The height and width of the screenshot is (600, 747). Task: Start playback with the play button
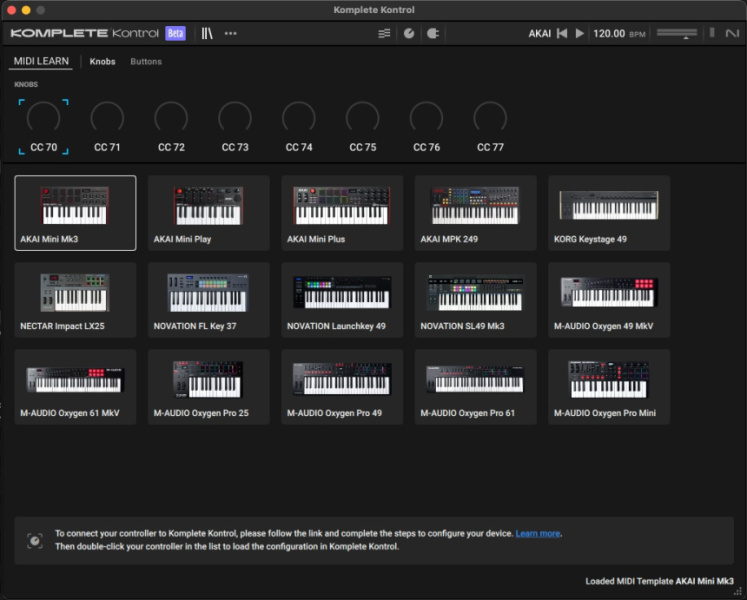[x=579, y=33]
